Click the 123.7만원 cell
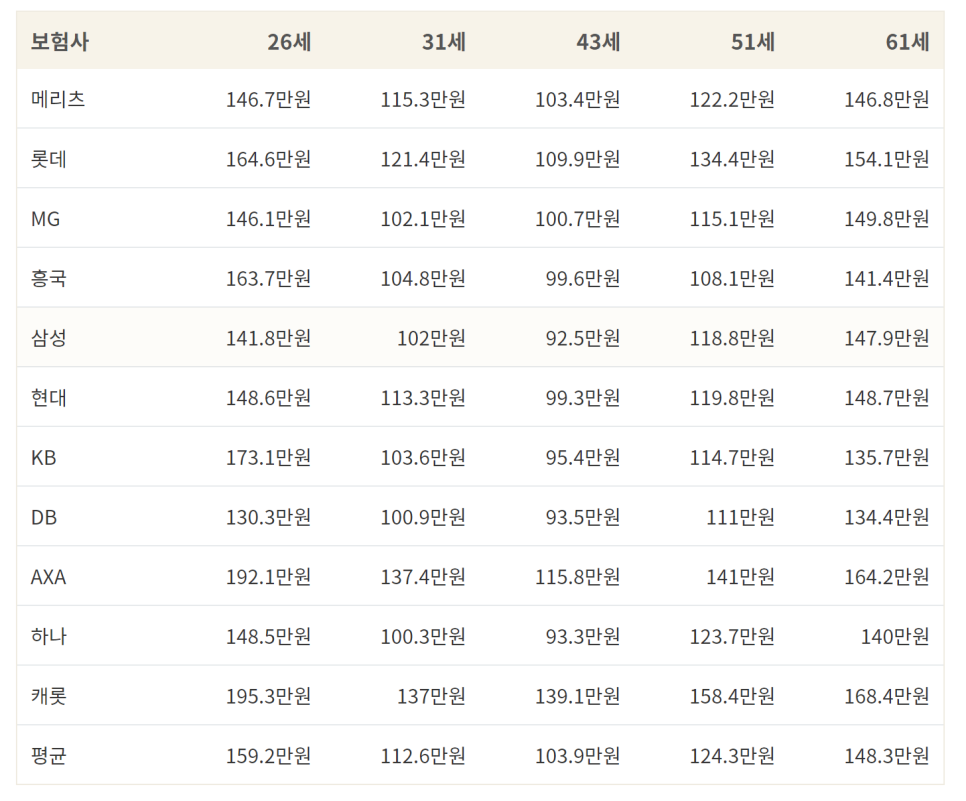This screenshot has height=801, width=966. point(732,636)
